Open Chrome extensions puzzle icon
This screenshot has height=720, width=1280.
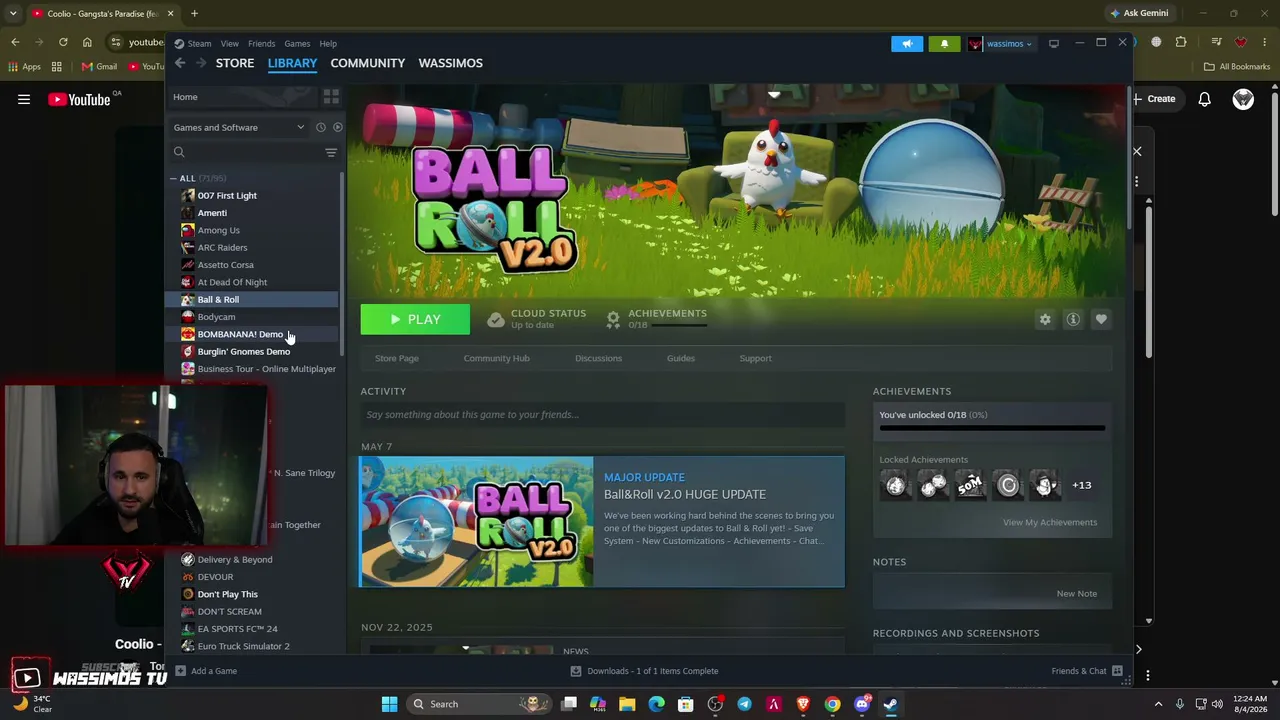point(1181,42)
